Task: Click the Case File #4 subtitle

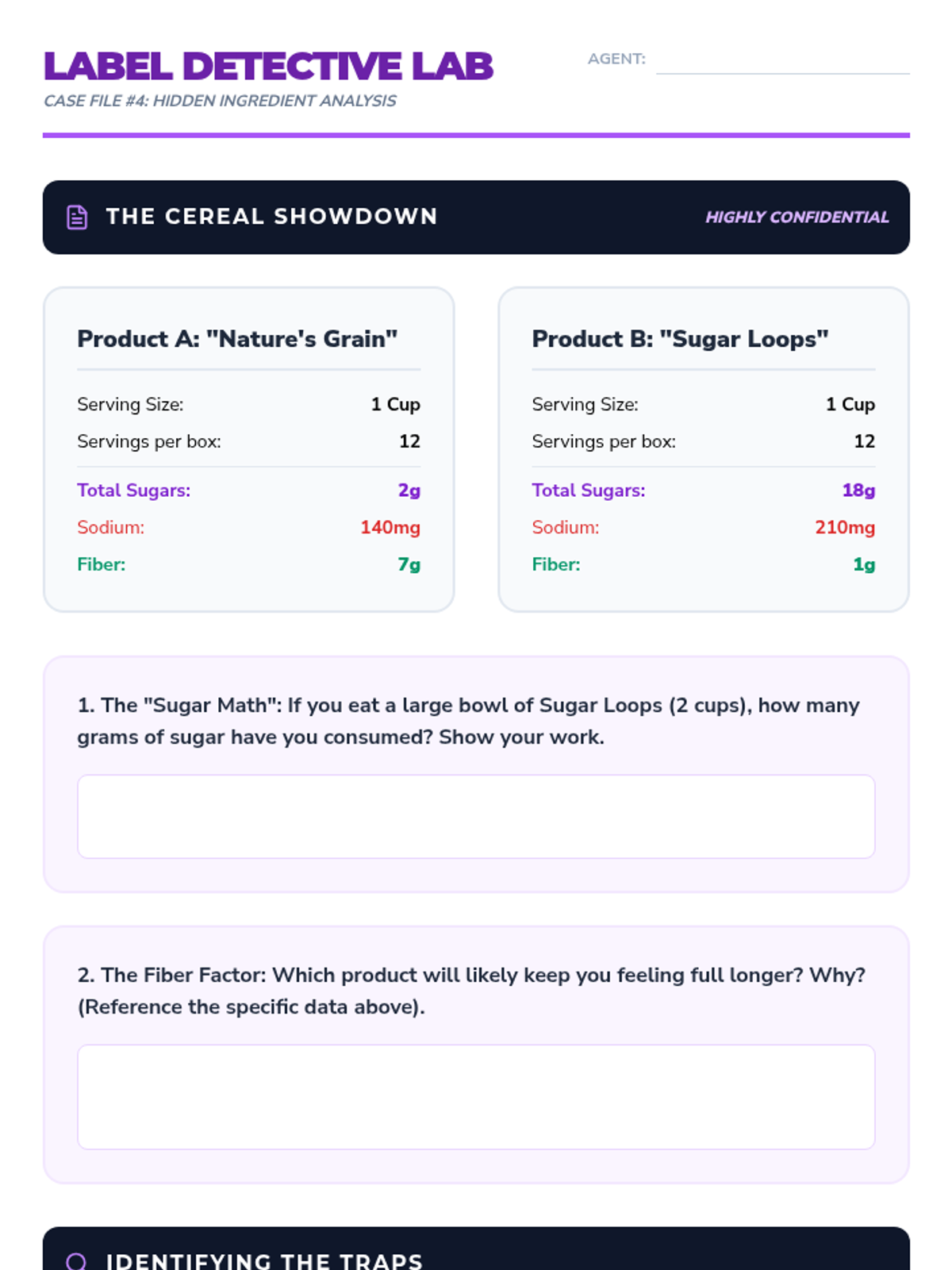Action: tap(220, 101)
